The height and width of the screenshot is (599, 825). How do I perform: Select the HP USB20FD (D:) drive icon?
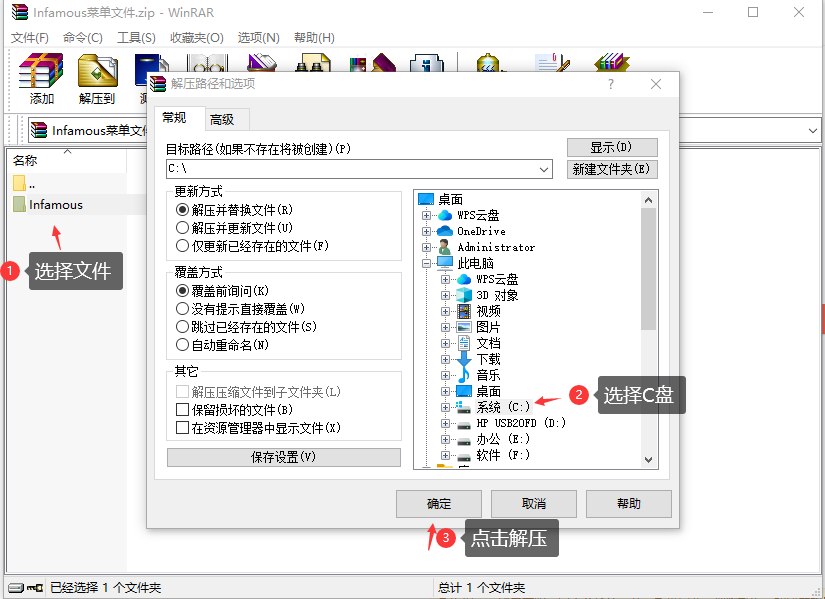tap(464, 424)
